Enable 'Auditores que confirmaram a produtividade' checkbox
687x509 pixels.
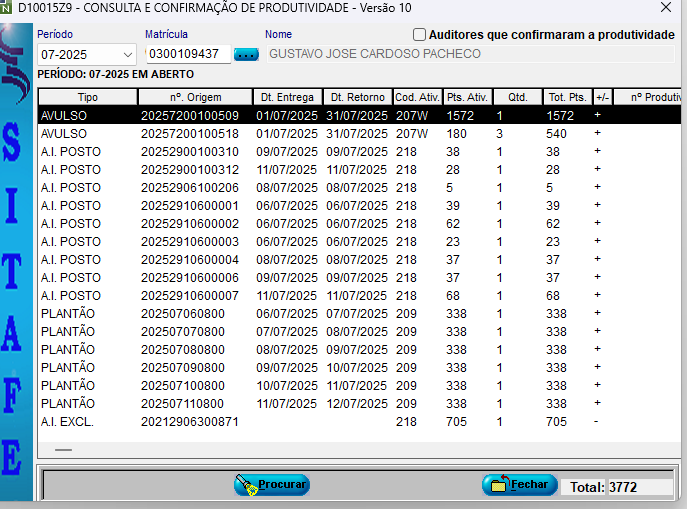419,35
